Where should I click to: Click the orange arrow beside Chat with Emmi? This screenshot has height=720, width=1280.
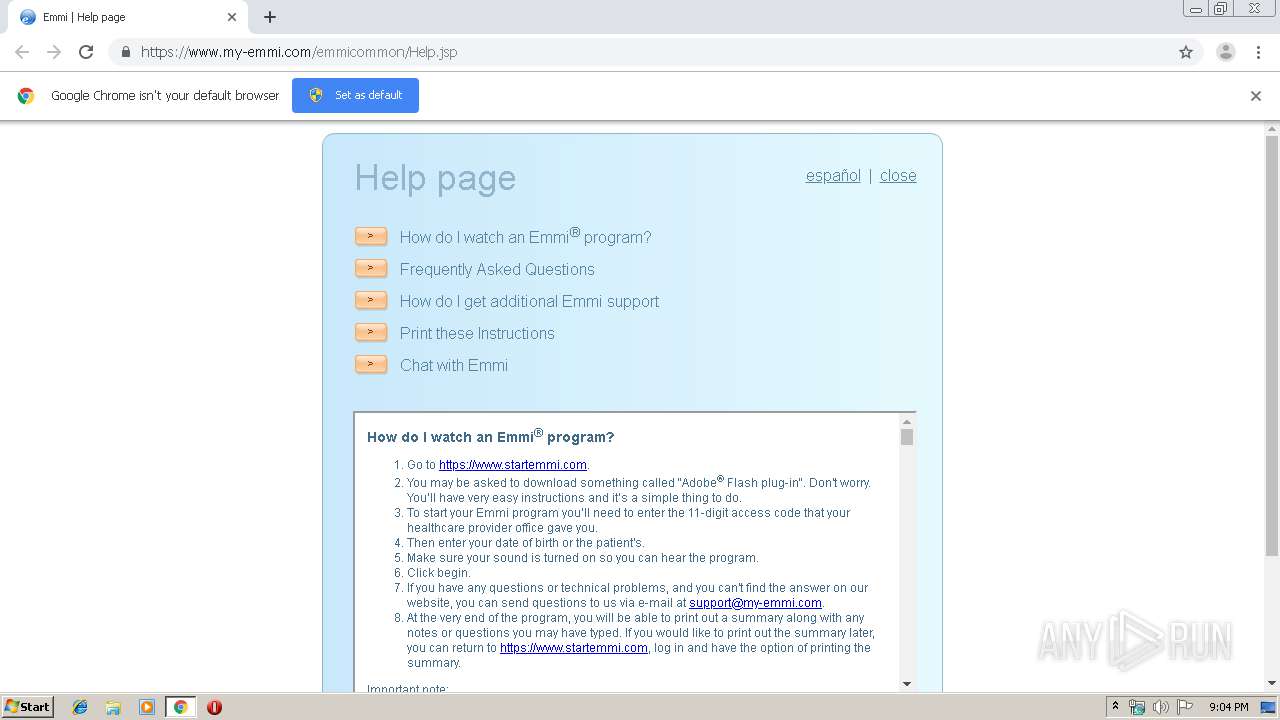click(x=371, y=365)
